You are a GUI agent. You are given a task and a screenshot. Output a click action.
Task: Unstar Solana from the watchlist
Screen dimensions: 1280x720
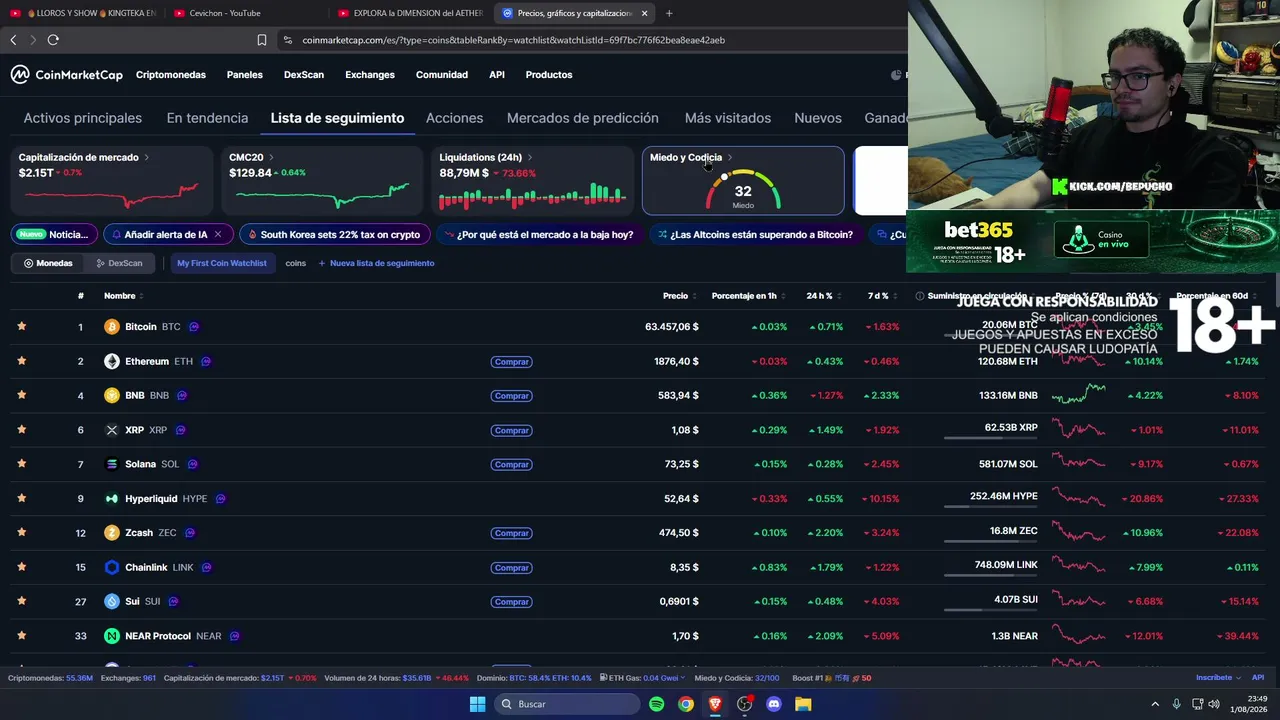click(21, 463)
